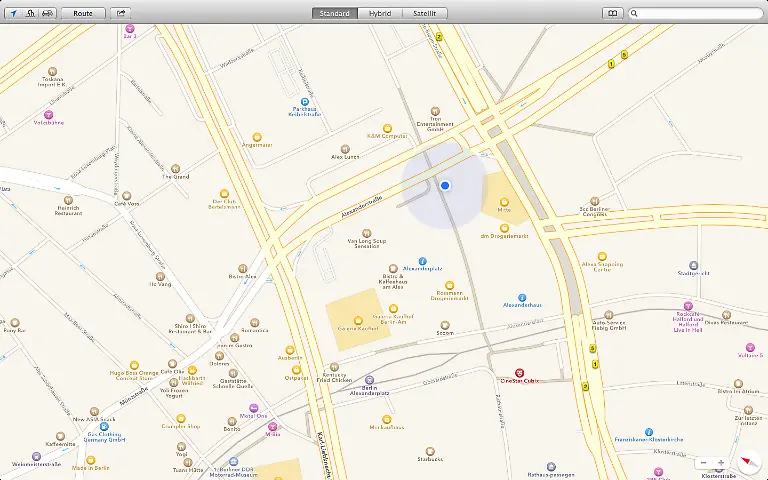The width and height of the screenshot is (768, 480).
Task: Select the Rossmann Drogeriemarkt pin
Action: 449,285
